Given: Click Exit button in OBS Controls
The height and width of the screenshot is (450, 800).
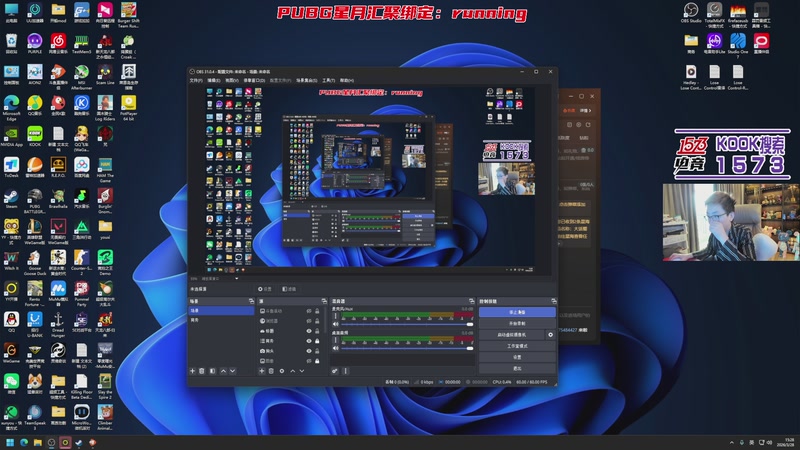Looking at the screenshot, I should tap(517, 368).
